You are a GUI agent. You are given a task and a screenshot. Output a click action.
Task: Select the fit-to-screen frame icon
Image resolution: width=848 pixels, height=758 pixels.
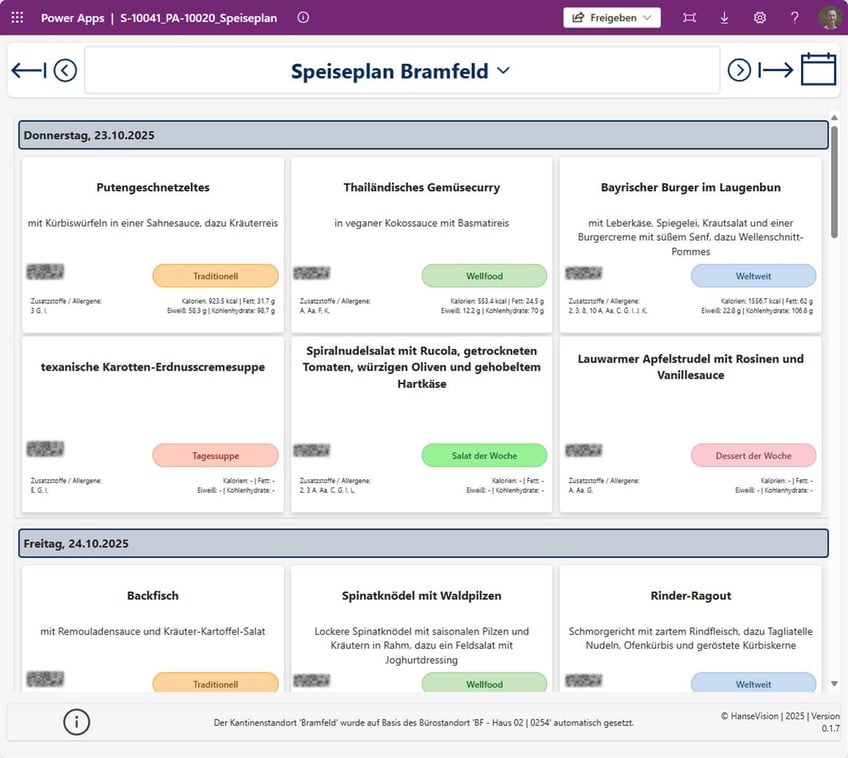(688, 17)
